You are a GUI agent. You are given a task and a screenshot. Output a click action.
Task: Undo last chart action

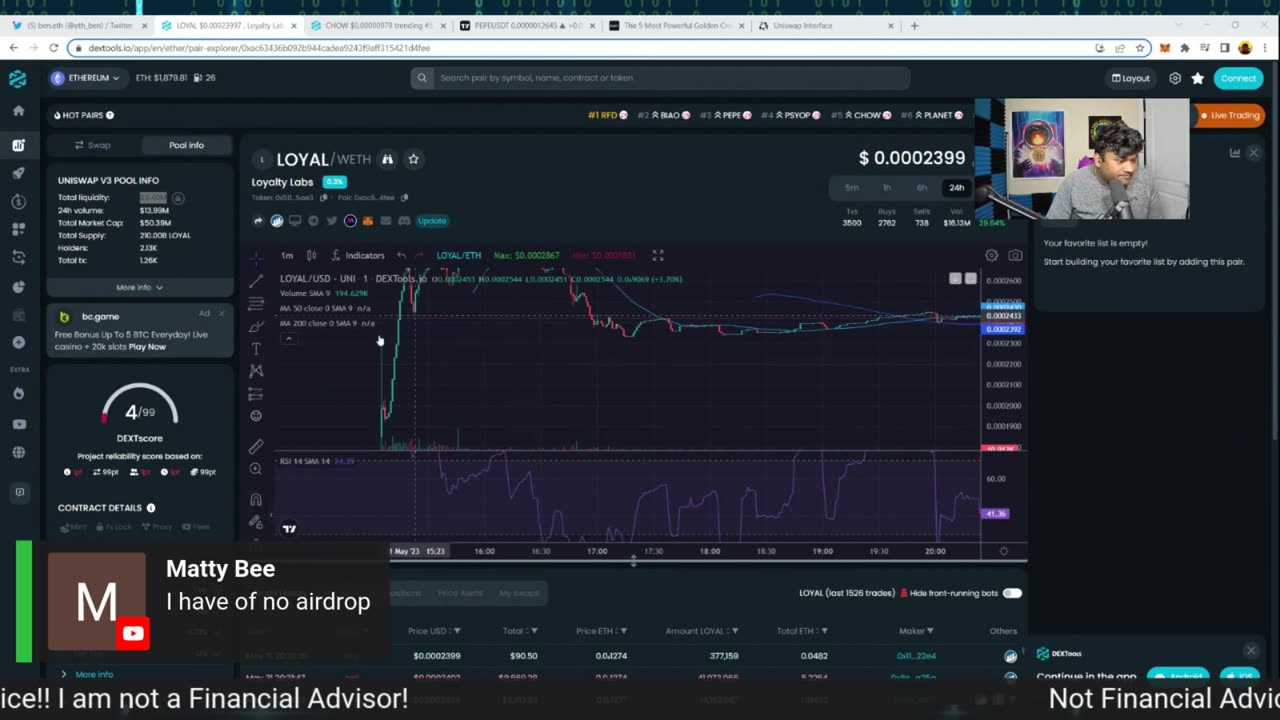pyautogui.click(x=401, y=255)
